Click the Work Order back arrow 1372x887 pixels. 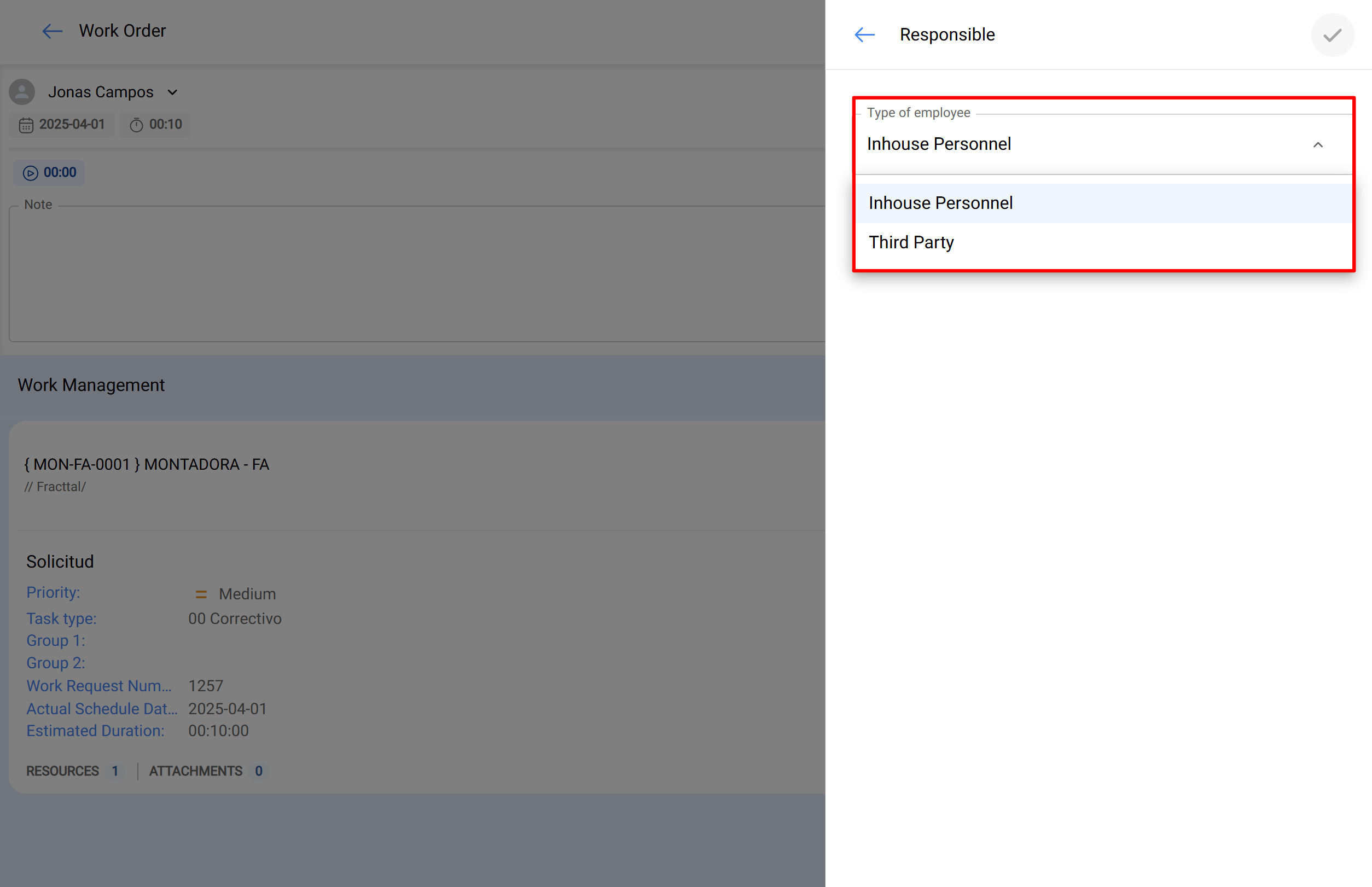[x=53, y=31]
